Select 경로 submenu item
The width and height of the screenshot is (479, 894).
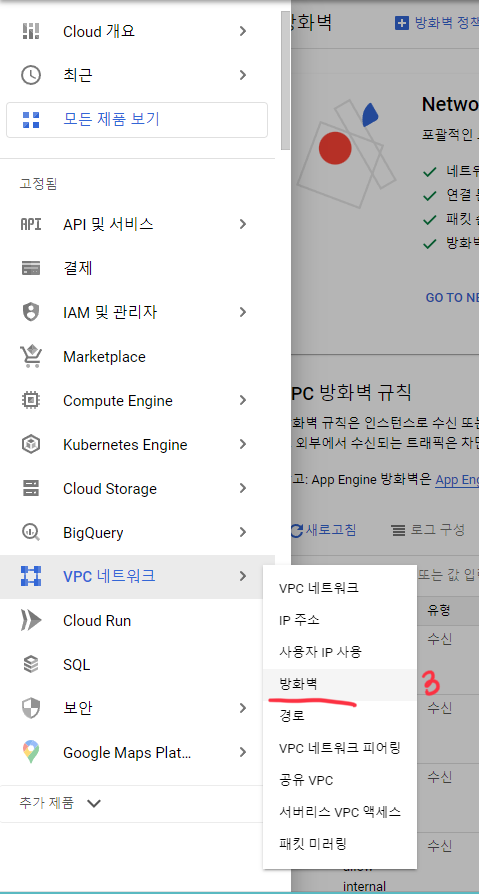click(x=340, y=716)
